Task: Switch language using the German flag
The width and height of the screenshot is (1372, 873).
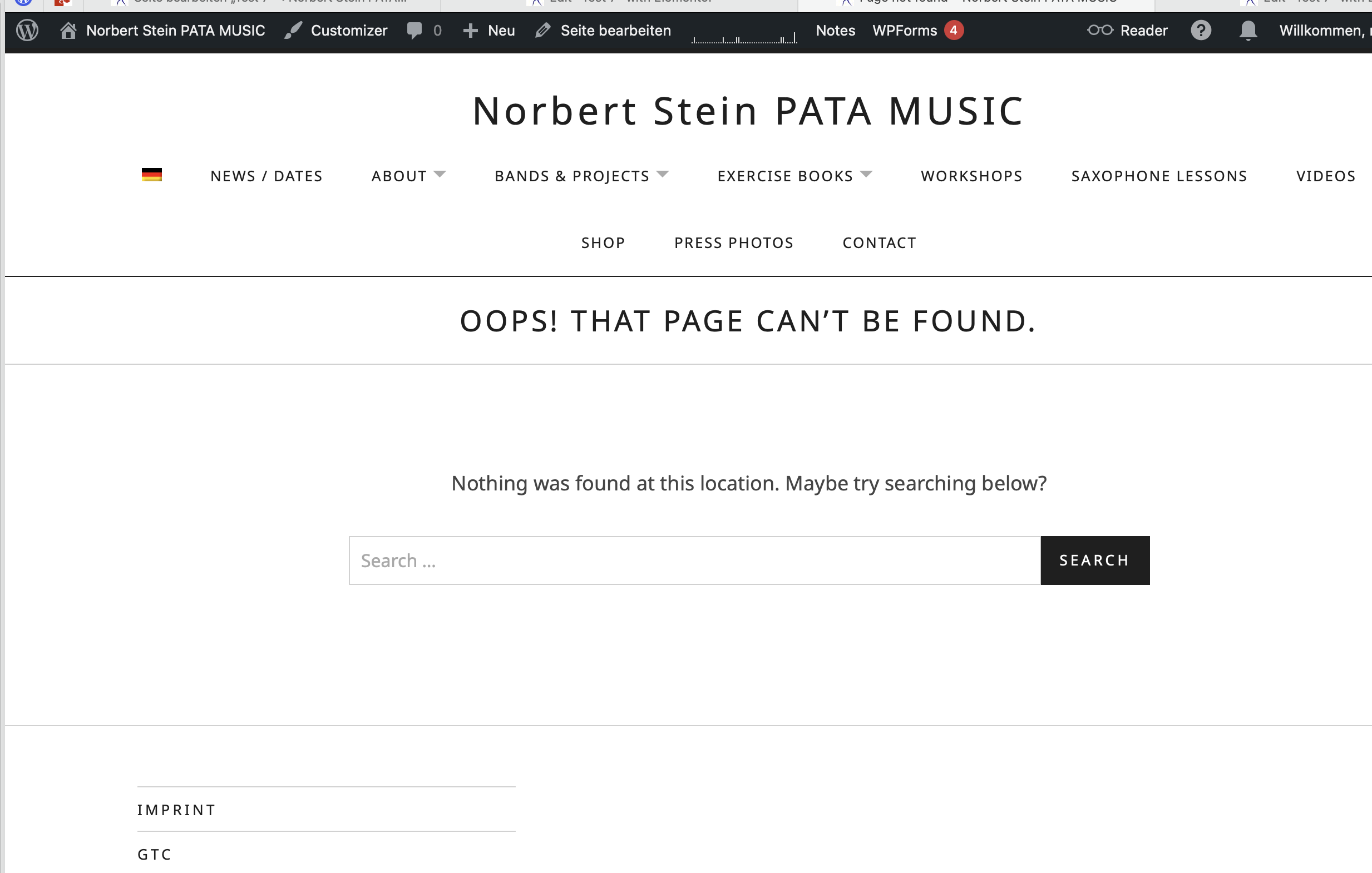Action: point(151,175)
